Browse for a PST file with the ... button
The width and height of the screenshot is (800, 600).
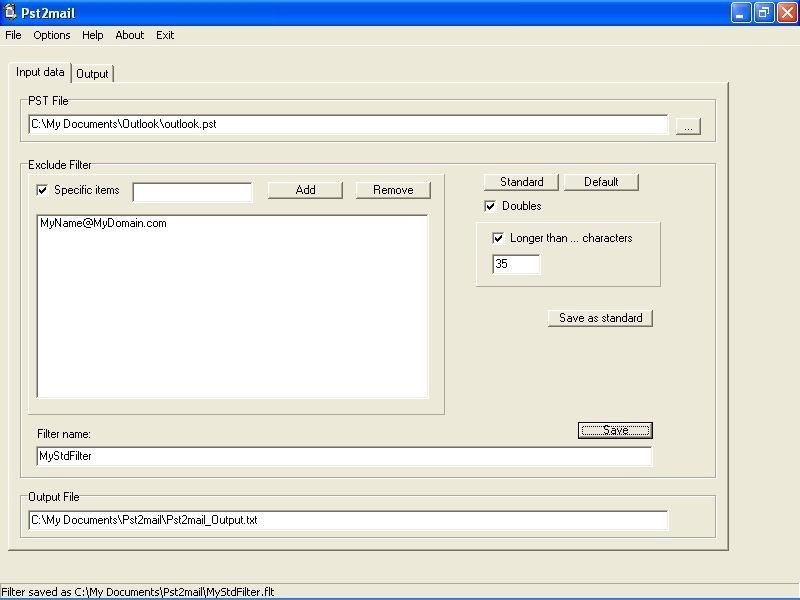pos(688,127)
